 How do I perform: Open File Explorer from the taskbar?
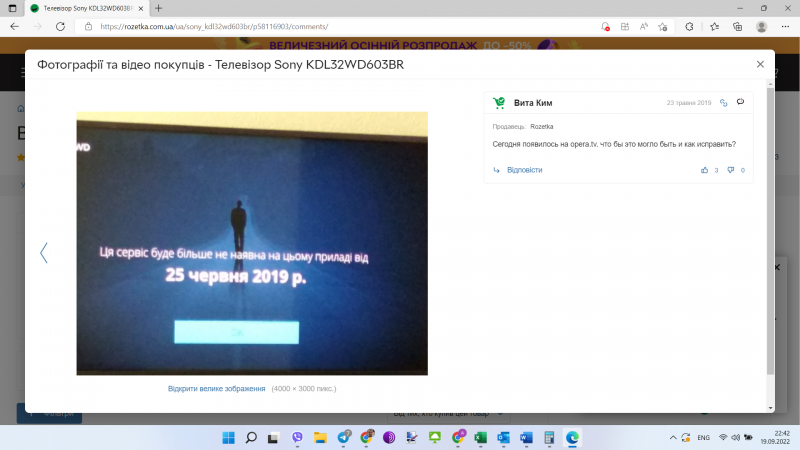coord(320,438)
